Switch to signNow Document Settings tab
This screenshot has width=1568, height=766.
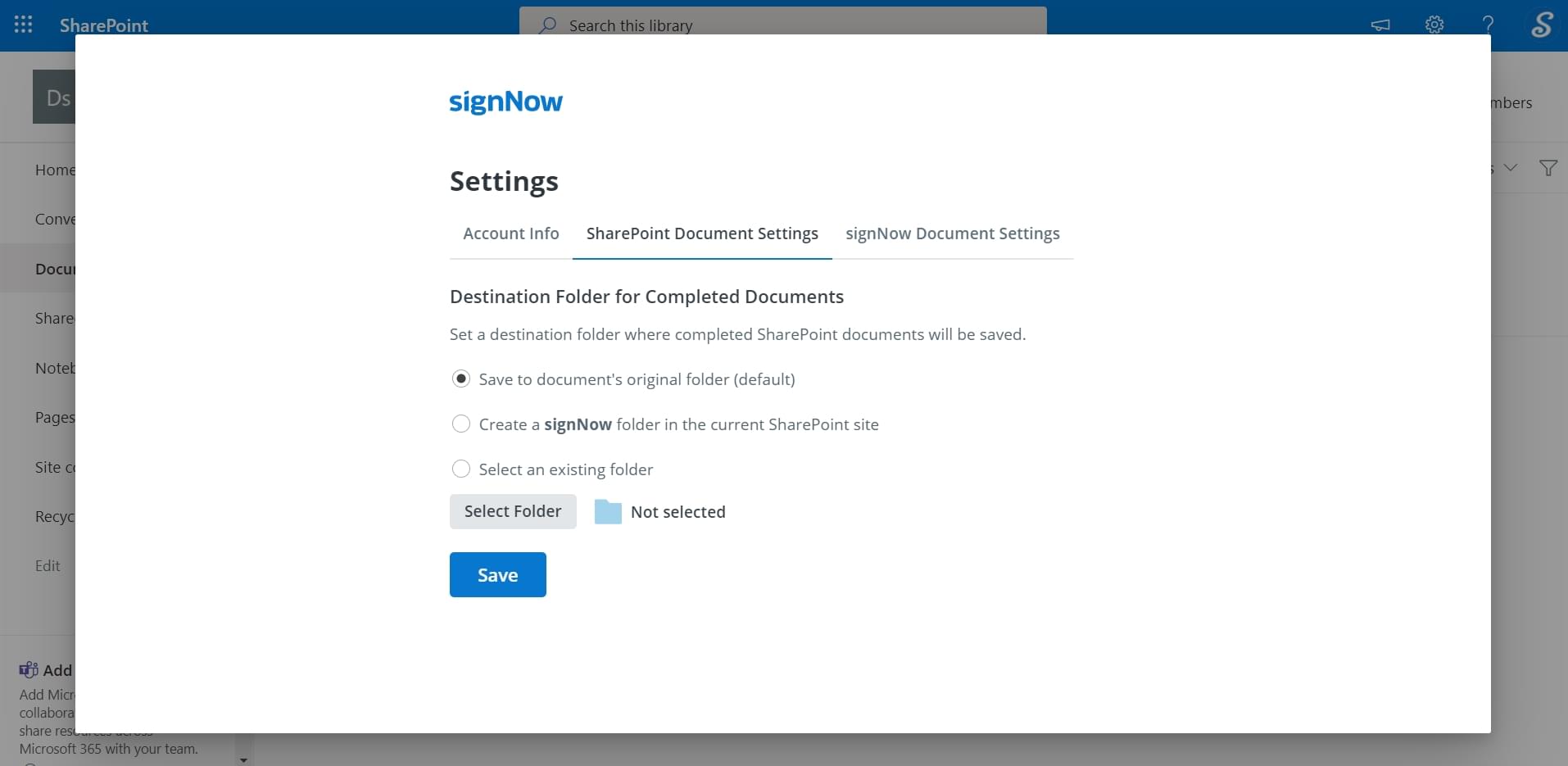point(952,233)
